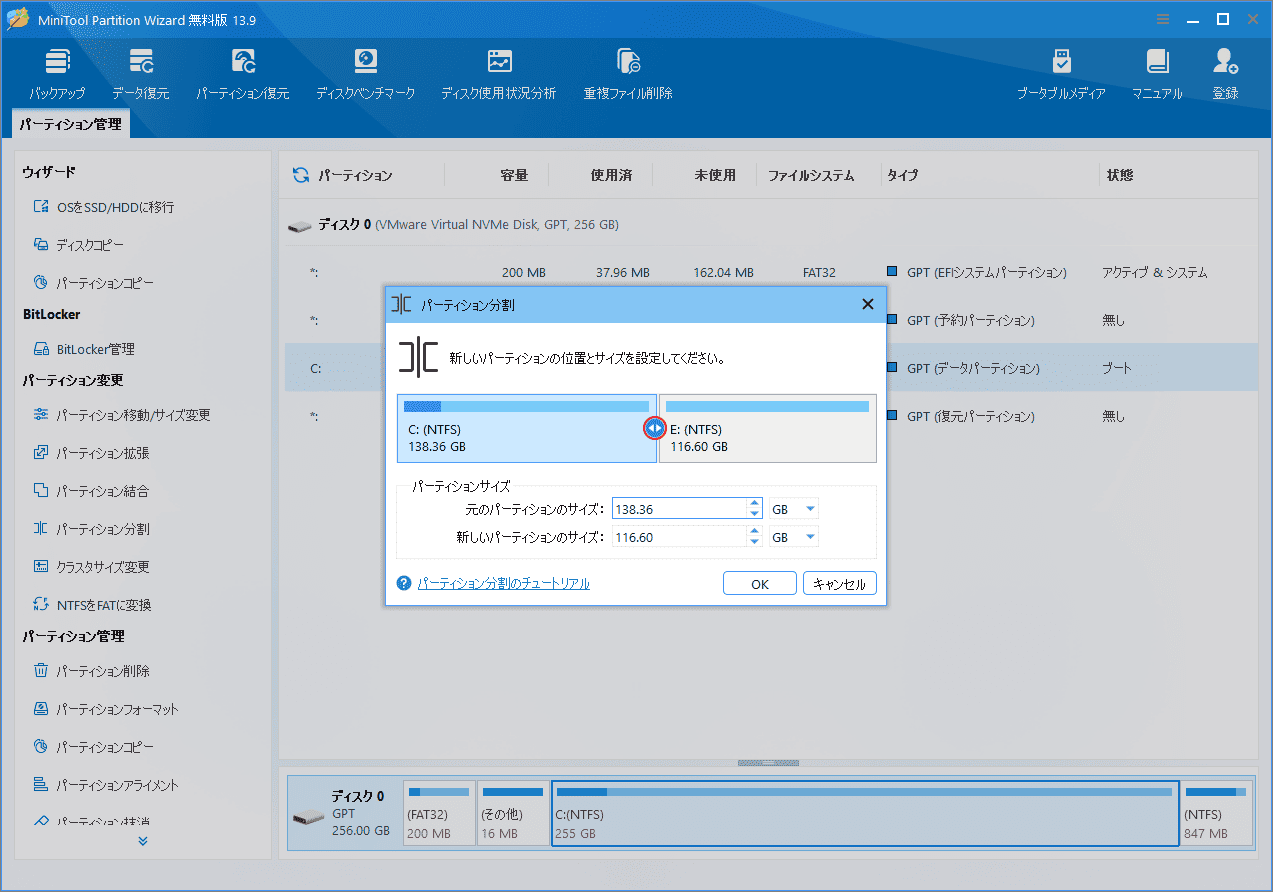Select the E: (NTFS) 116.60 GB block
The width and height of the screenshot is (1273, 892).
click(x=768, y=428)
